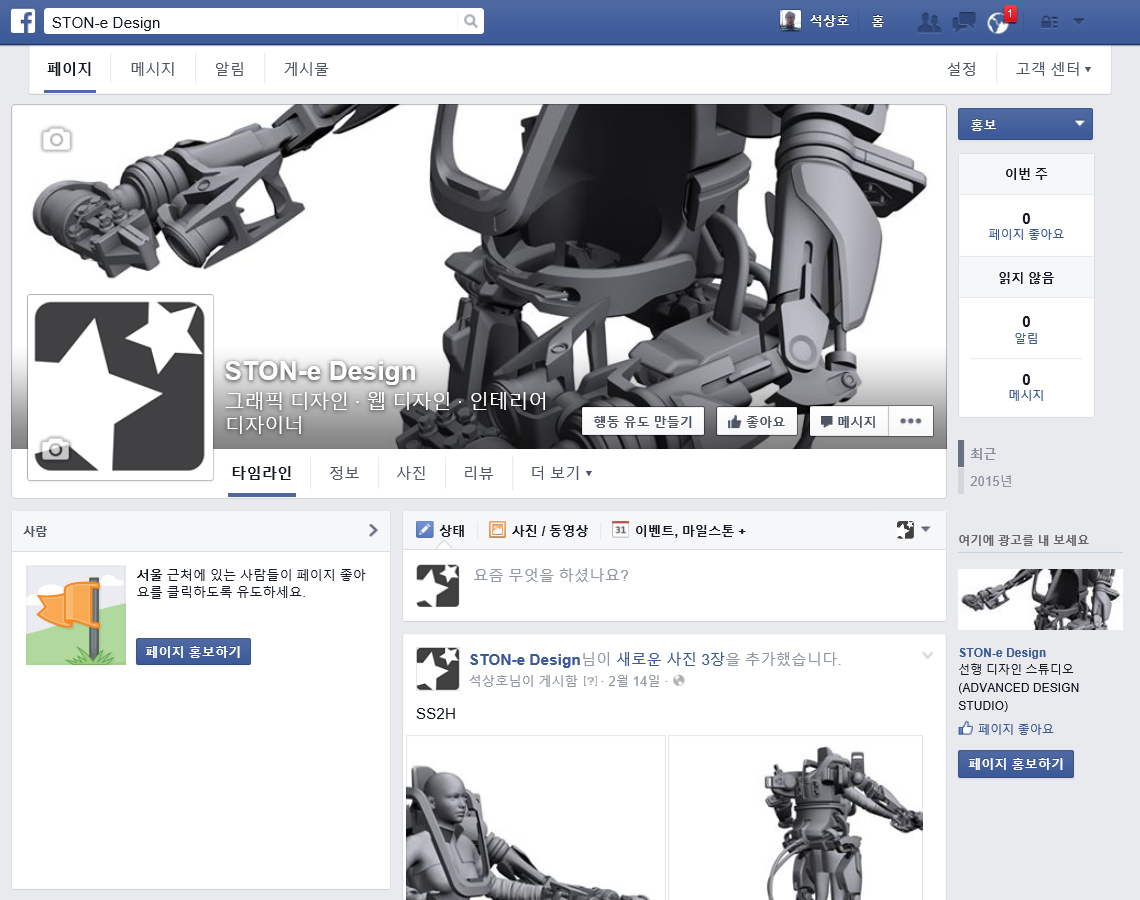The image size is (1140, 900).
Task: Open the first post photo of the pilot
Action: tap(536, 818)
